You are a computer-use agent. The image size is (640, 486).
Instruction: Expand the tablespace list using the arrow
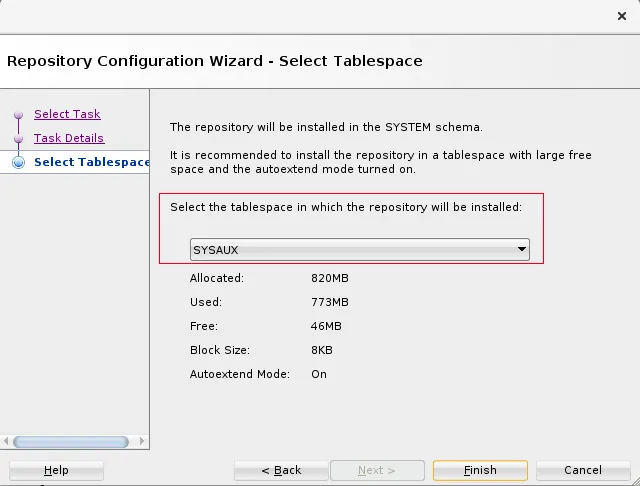coord(521,249)
